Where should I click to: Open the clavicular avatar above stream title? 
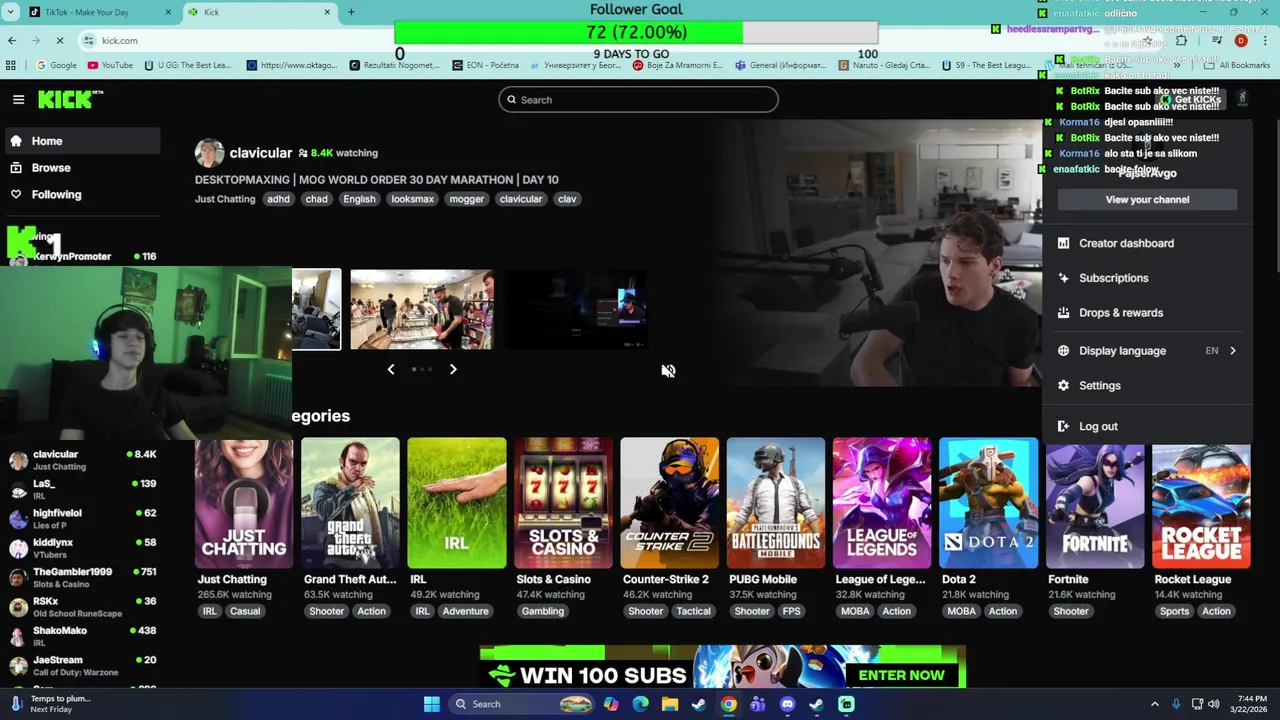pyautogui.click(x=209, y=153)
